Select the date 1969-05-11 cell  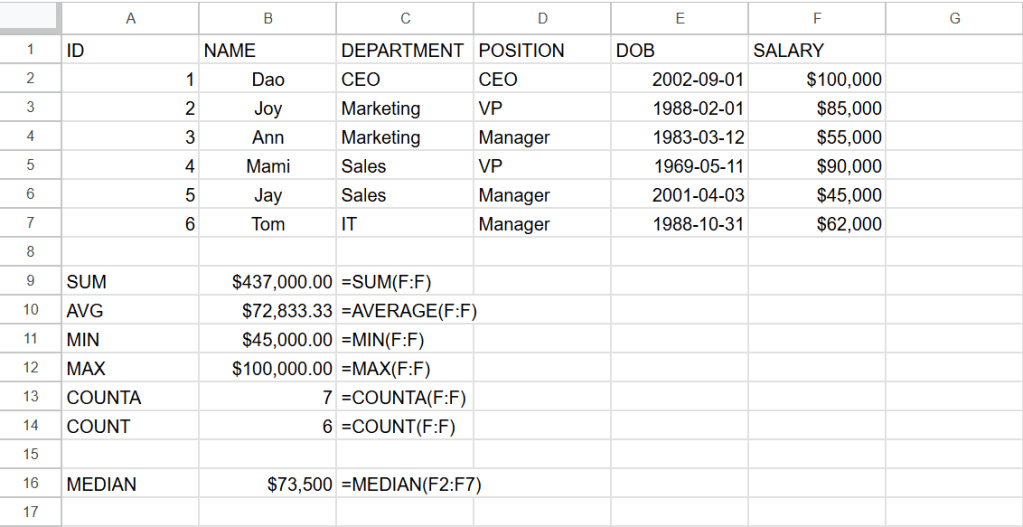point(680,166)
